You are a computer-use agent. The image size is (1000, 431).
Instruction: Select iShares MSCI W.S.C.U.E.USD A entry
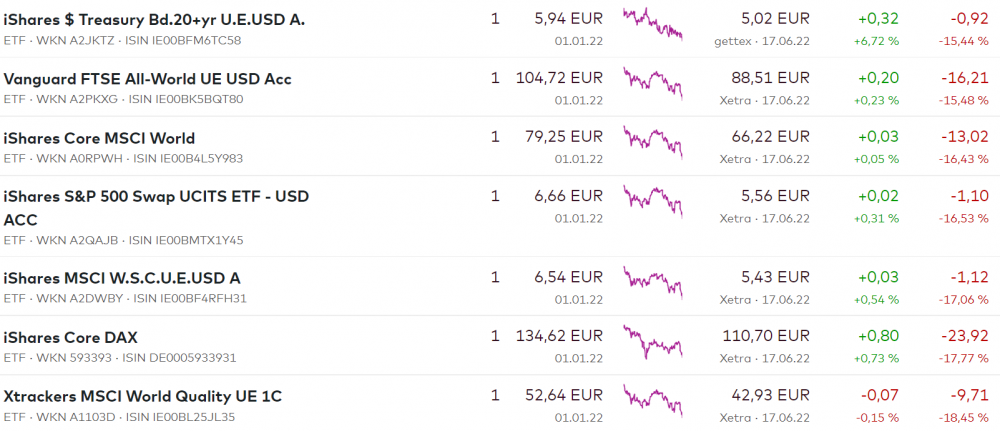click(122, 278)
